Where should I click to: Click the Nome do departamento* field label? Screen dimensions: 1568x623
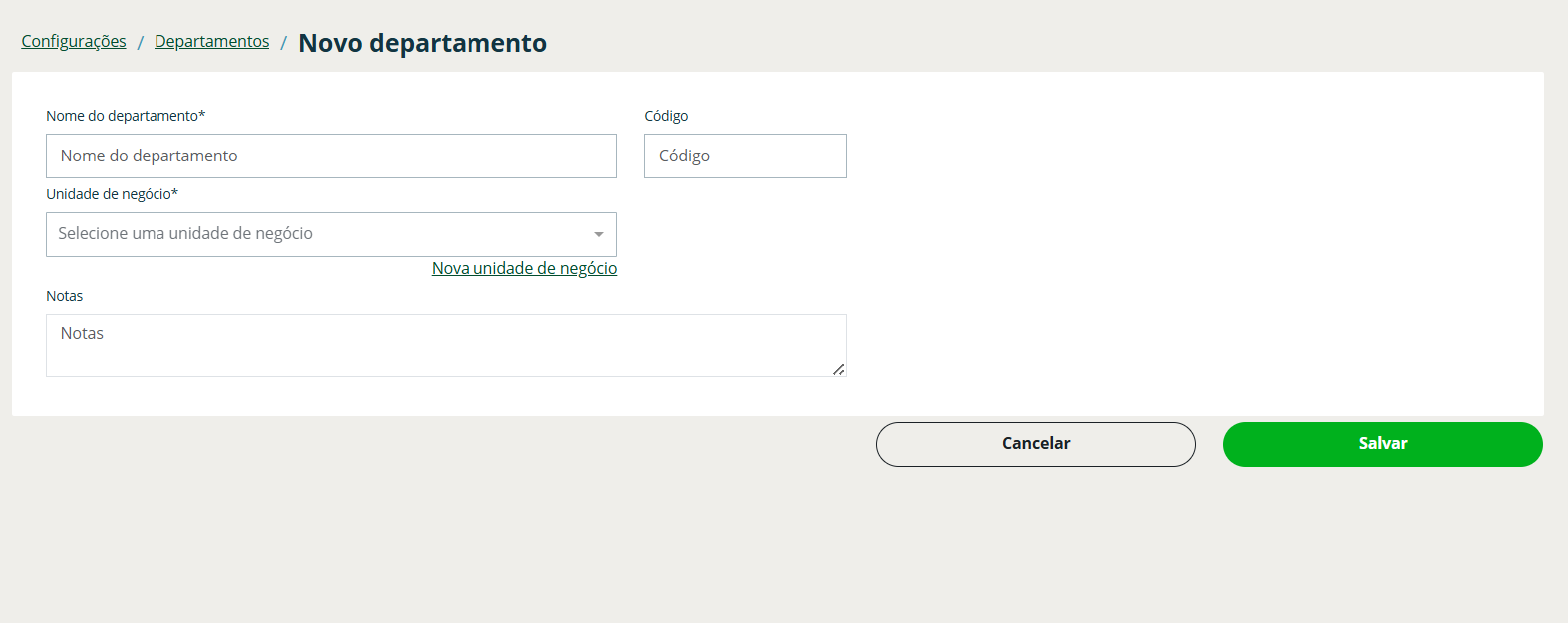click(x=126, y=116)
